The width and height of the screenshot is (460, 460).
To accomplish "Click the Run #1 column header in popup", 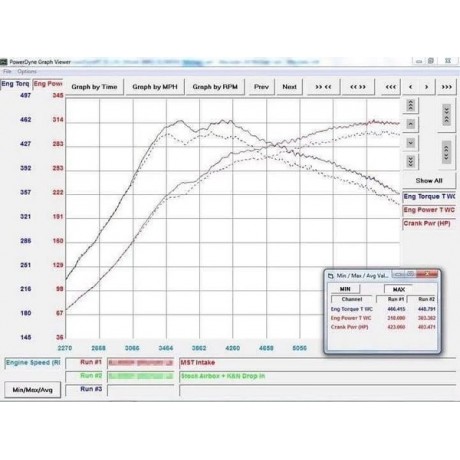I will tap(392, 299).
